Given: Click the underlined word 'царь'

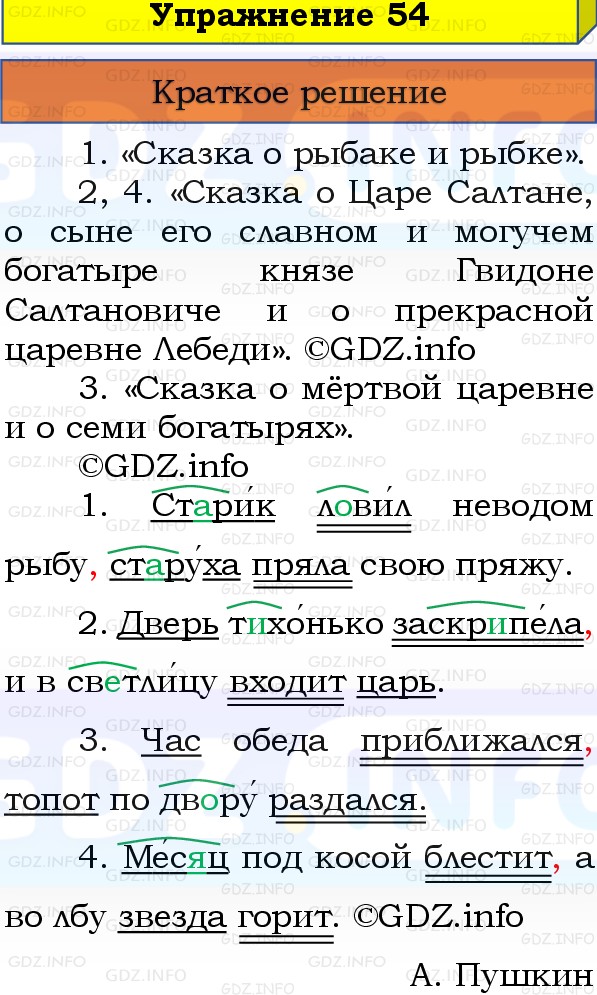Looking at the screenshot, I should [x=396, y=684].
